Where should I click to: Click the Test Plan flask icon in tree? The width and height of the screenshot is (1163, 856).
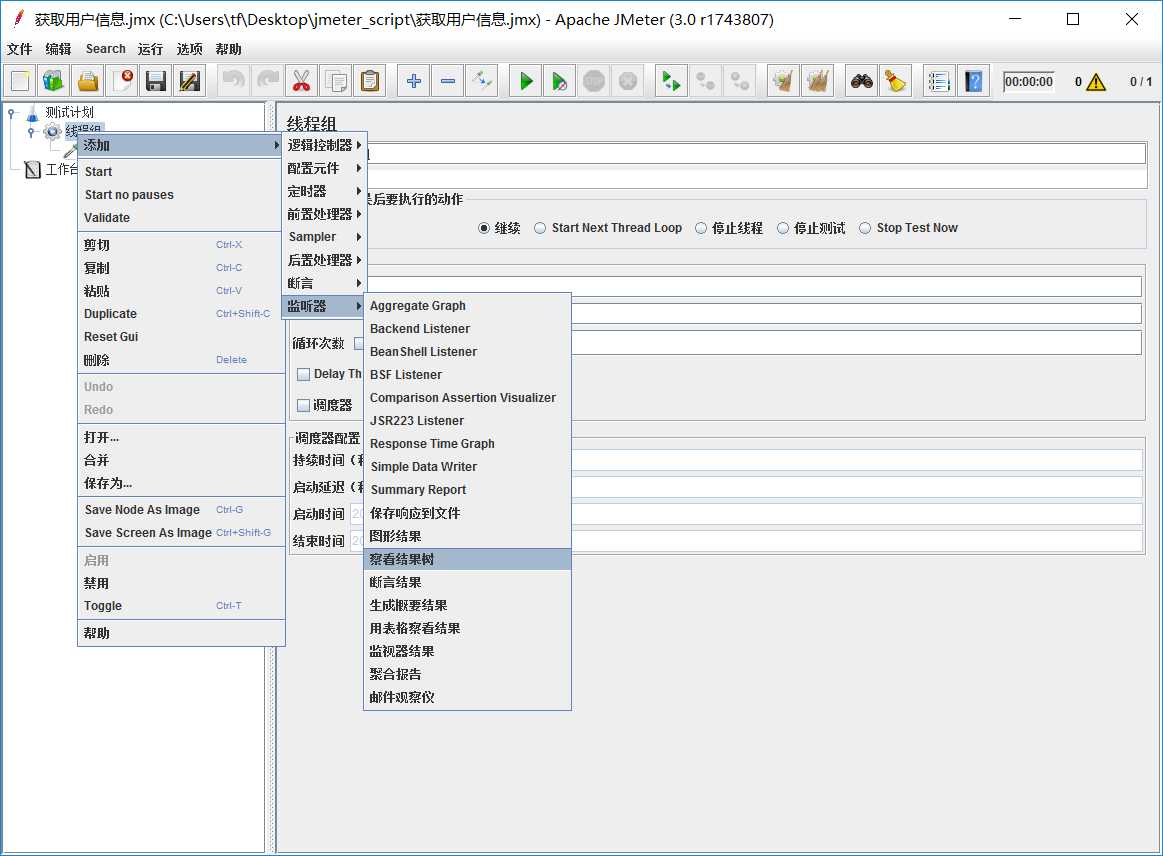click(x=32, y=113)
